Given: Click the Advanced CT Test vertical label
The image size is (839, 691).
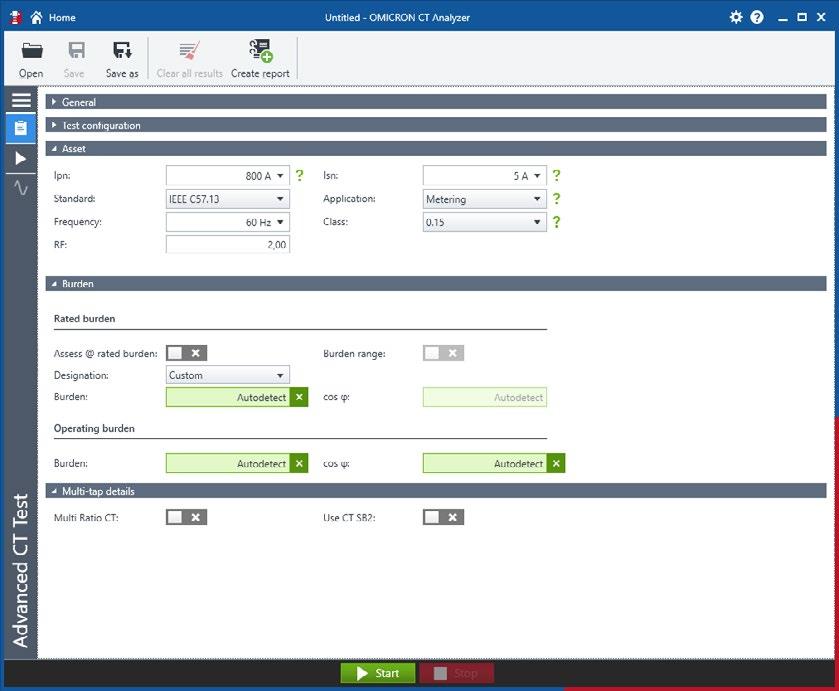Looking at the screenshot, I should tap(20, 571).
